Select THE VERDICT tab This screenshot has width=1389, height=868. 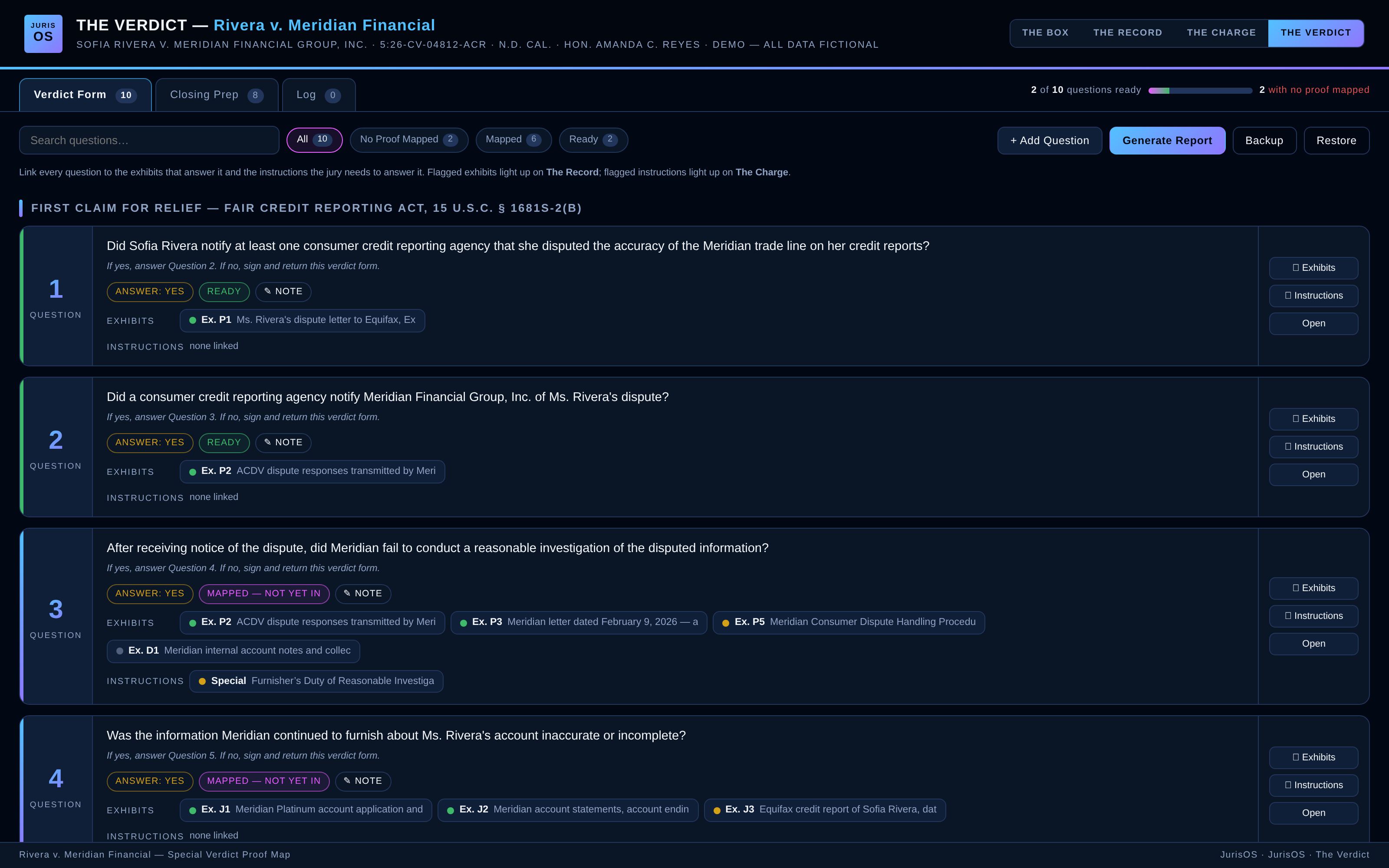pyautogui.click(x=1316, y=33)
